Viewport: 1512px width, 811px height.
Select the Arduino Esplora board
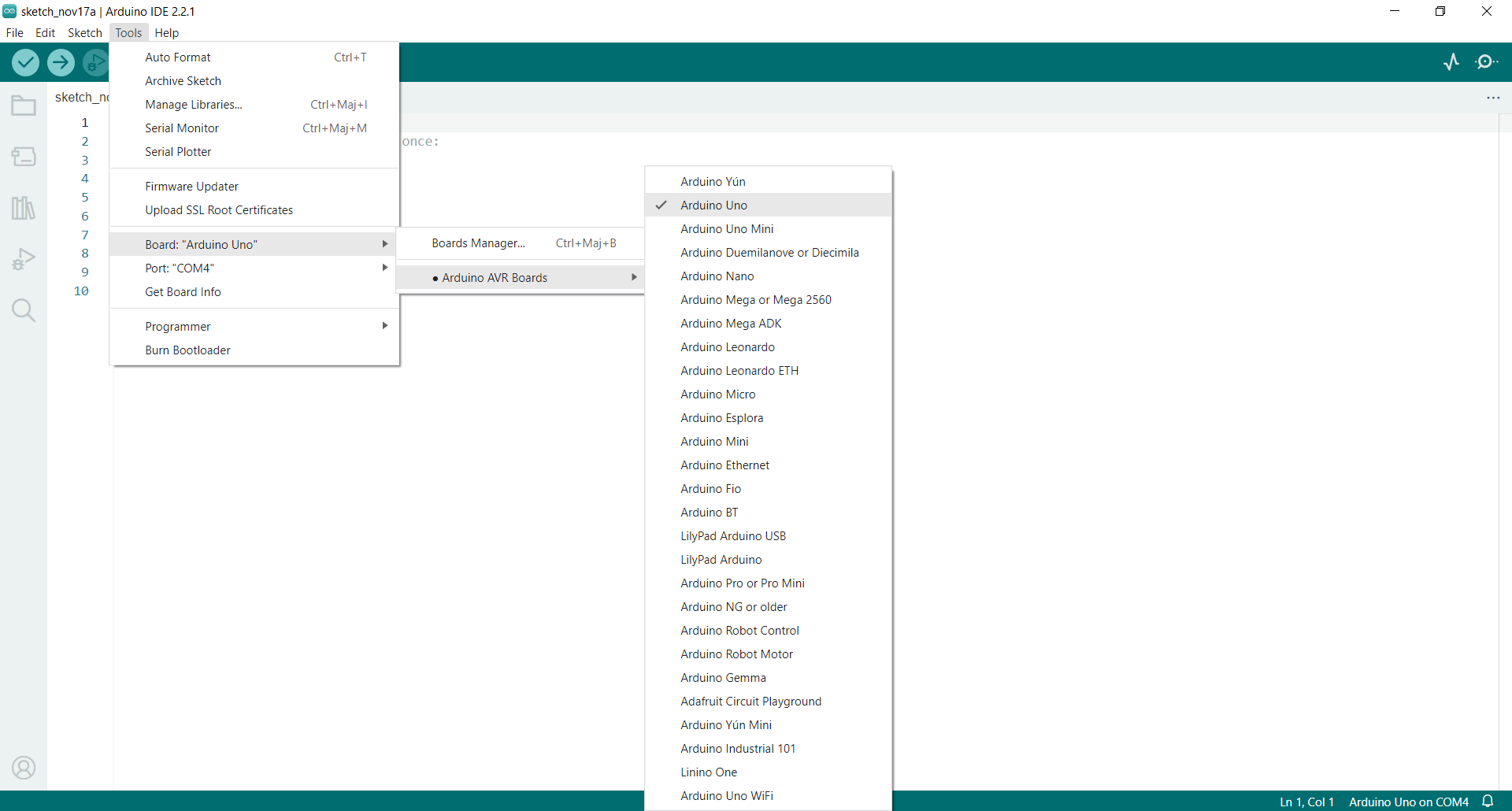[768, 418]
